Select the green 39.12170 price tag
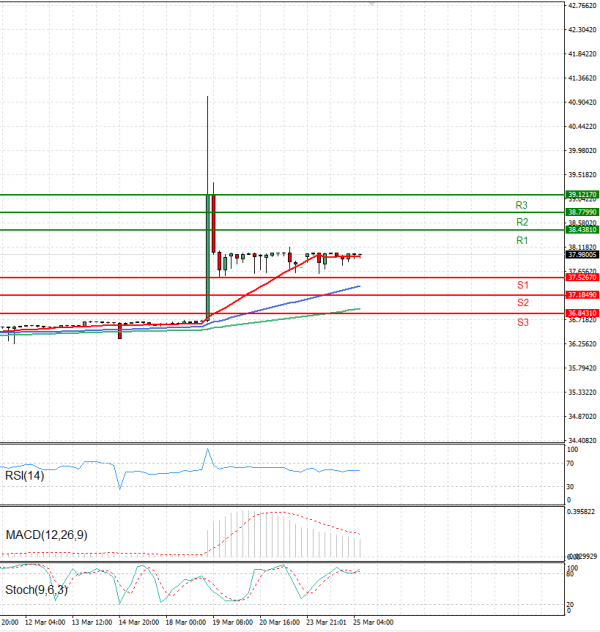Image resolution: width=600 pixels, height=632 pixels. (x=581, y=194)
